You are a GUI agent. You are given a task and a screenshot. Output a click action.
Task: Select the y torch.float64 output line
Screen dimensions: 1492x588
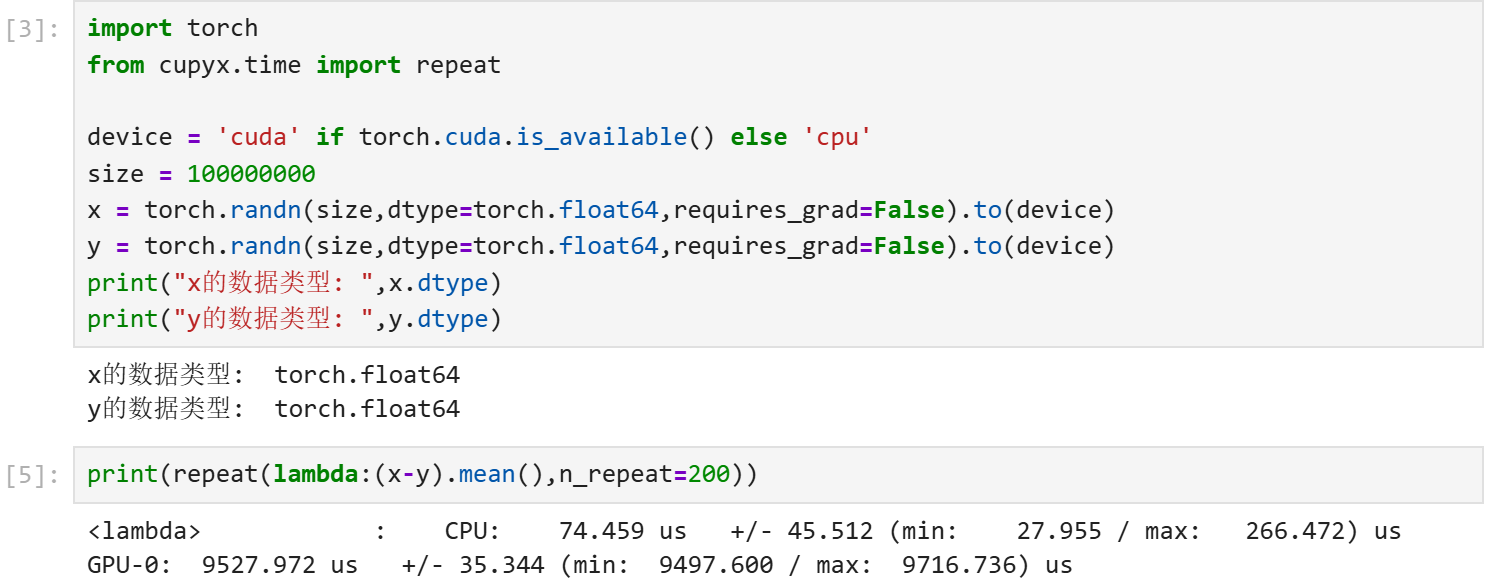pos(274,409)
